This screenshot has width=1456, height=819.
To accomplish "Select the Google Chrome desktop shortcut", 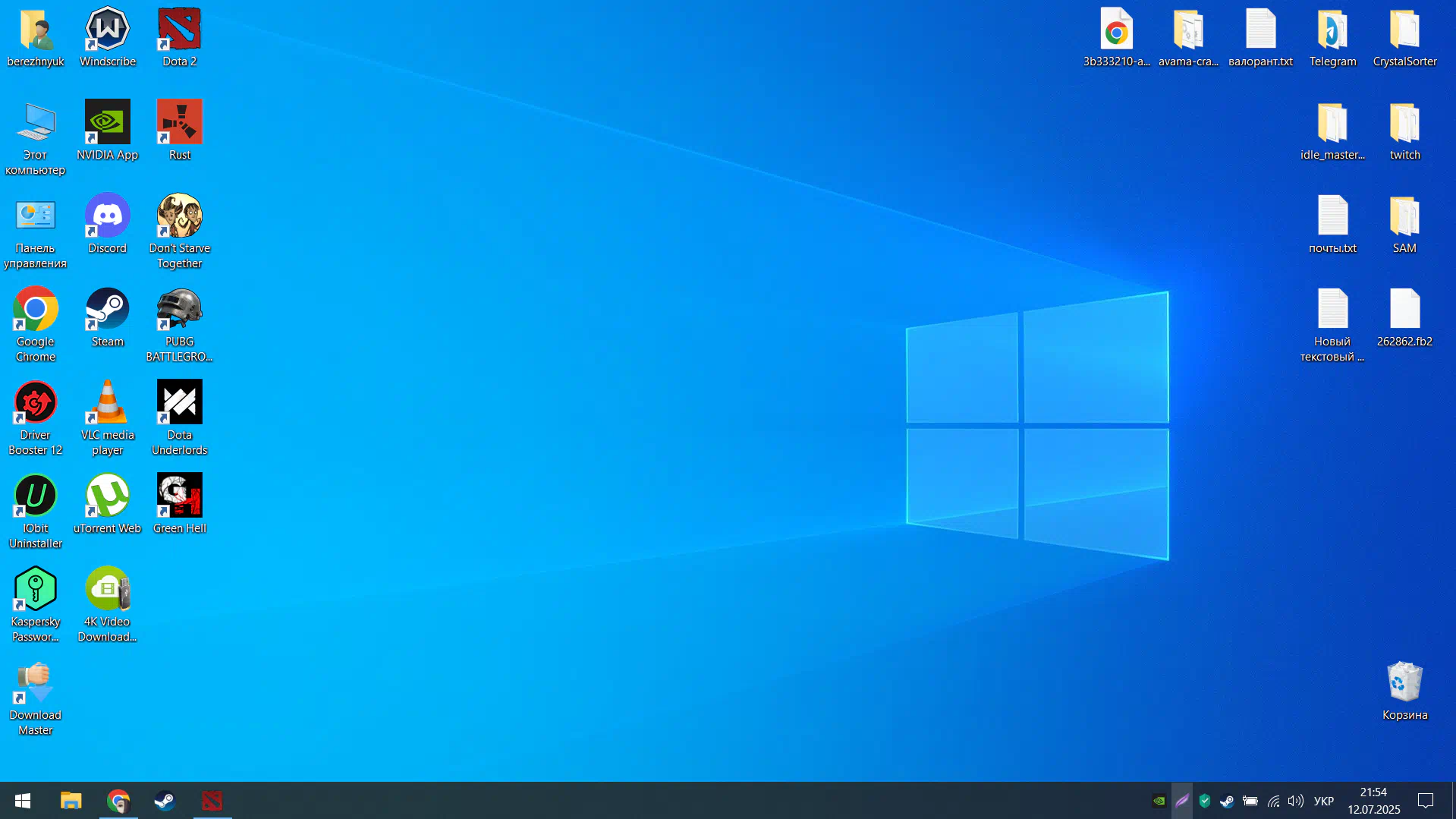I will (35, 325).
